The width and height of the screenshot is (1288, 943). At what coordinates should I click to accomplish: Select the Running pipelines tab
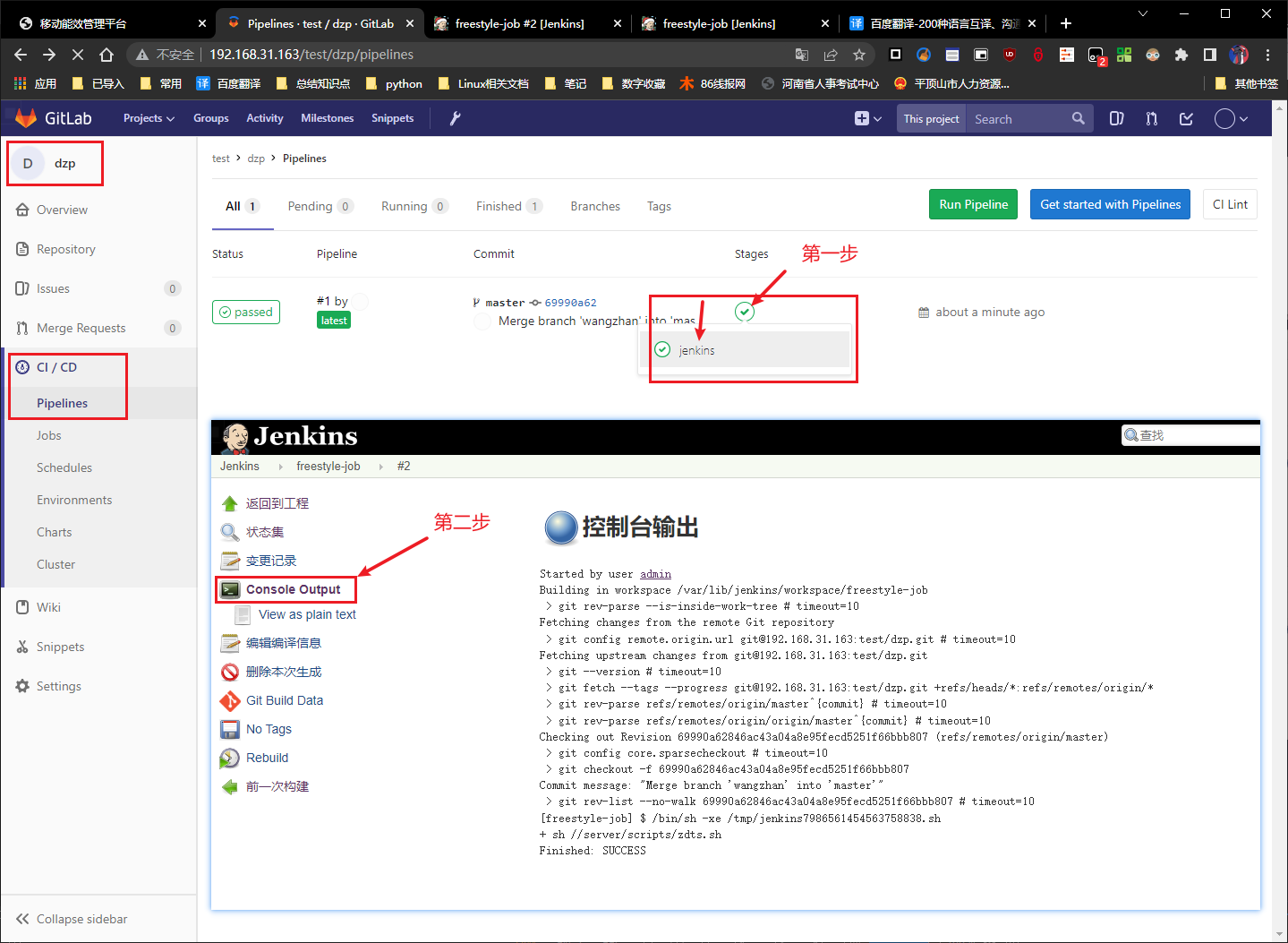[x=414, y=206]
